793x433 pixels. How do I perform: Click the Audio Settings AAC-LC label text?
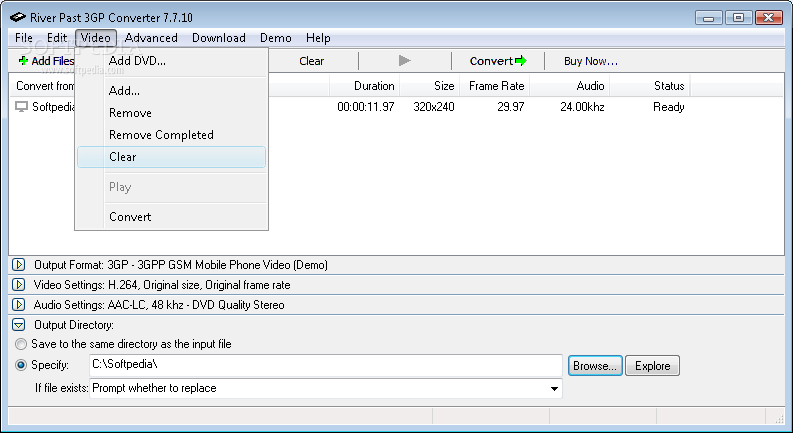[159, 305]
